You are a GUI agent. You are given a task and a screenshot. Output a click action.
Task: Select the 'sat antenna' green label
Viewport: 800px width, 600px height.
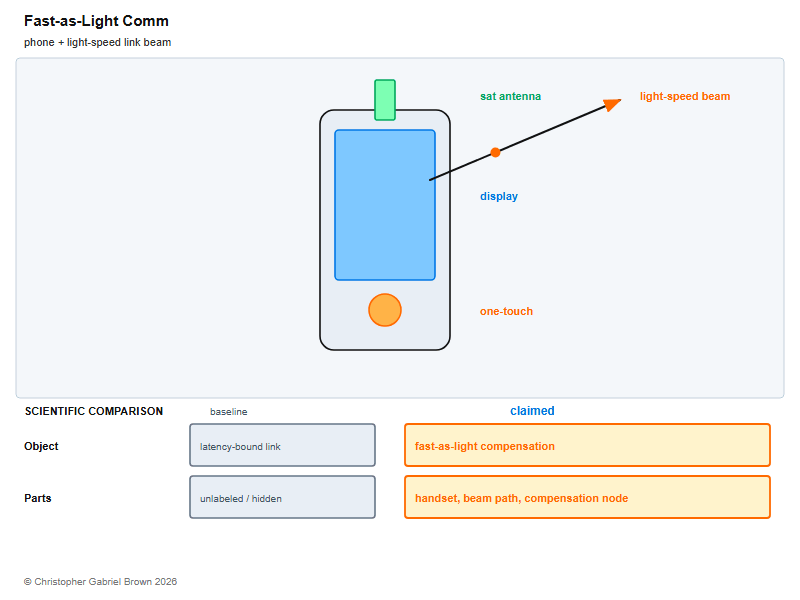click(x=510, y=96)
